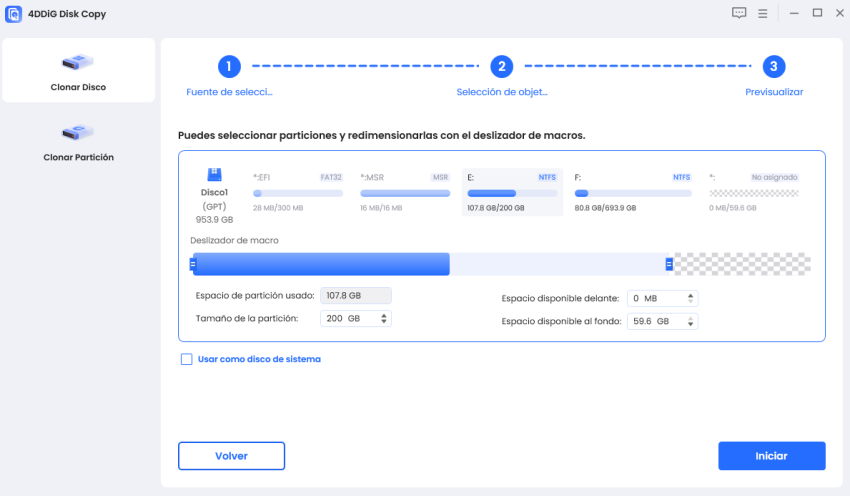Screen dimensions: 850x496
Task: Click the Volver button
Action: 231,456
